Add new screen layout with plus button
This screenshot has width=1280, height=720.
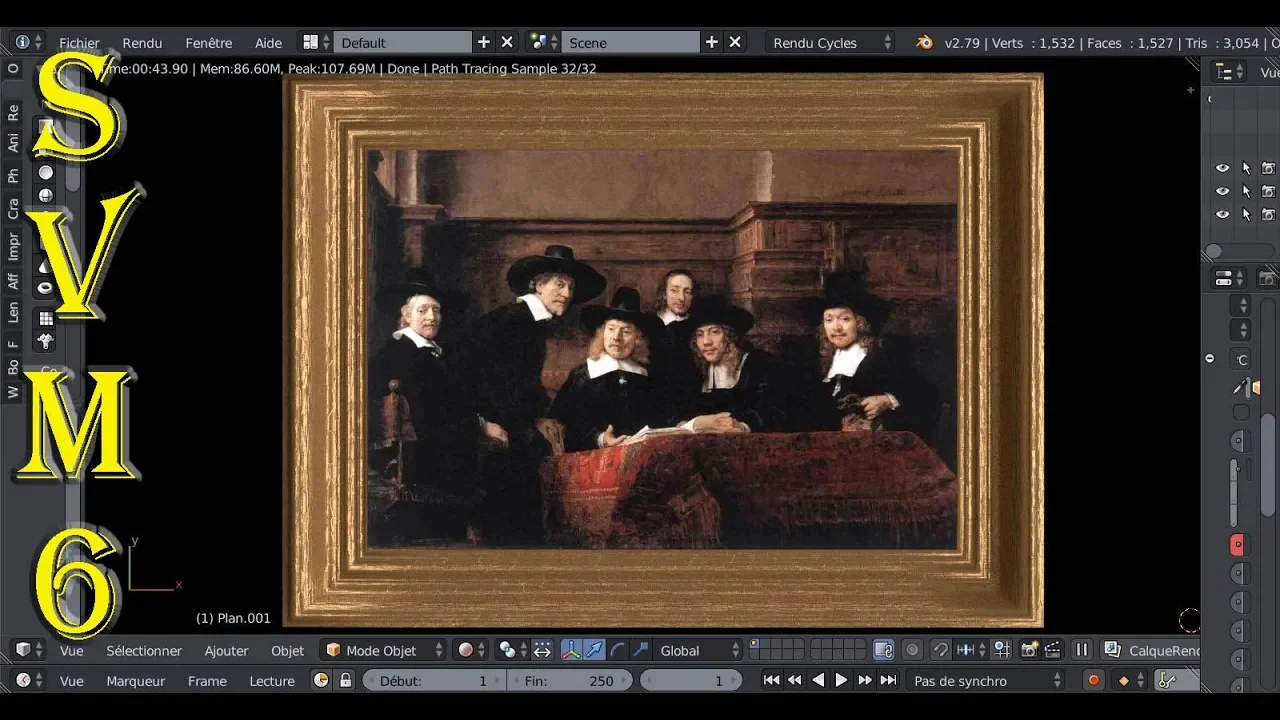pos(484,42)
